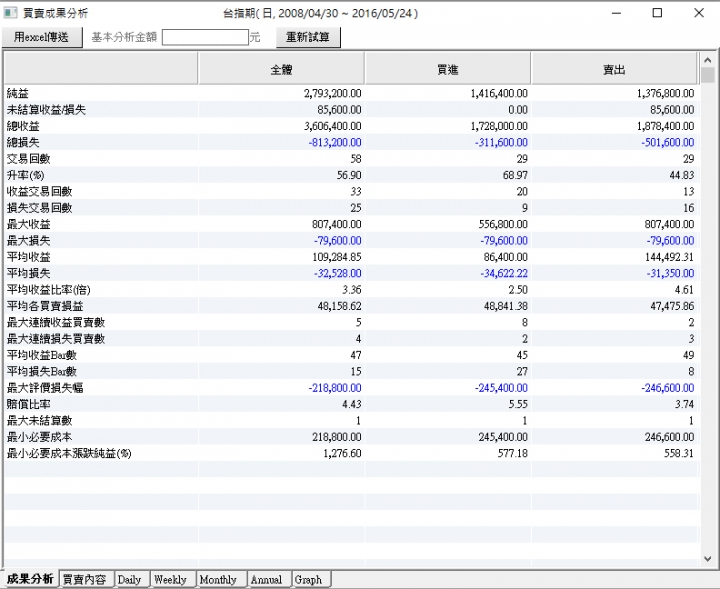This screenshot has width=720, height=589.
Task: Click the -218,800.00 max drawdown value
Action: pyautogui.click(x=335, y=388)
